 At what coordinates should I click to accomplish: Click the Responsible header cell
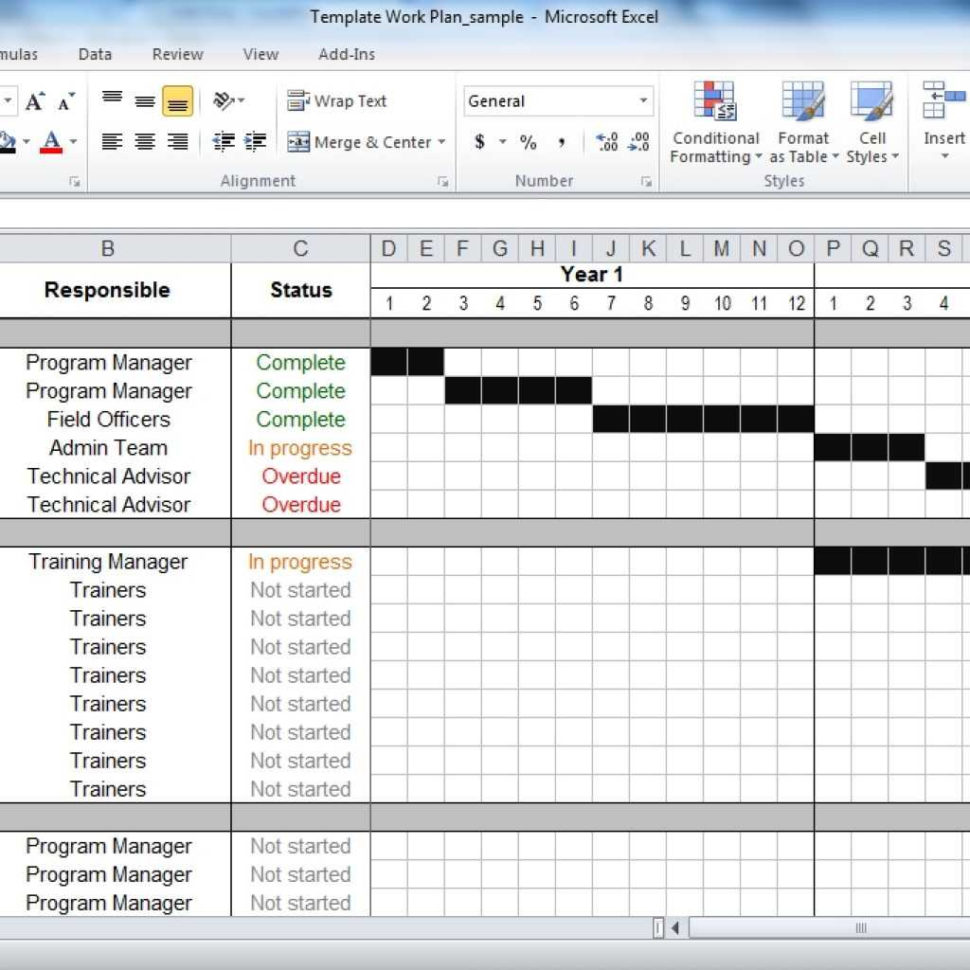(108, 290)
